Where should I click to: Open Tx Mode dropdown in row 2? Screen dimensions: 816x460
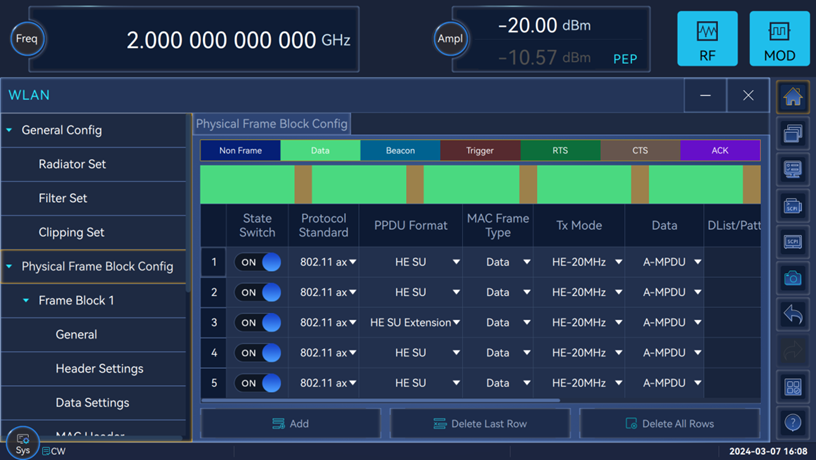(587, 292)
